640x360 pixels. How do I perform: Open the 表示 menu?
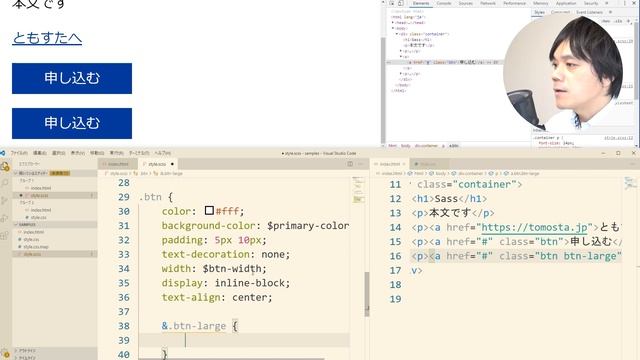click(78, 153)
